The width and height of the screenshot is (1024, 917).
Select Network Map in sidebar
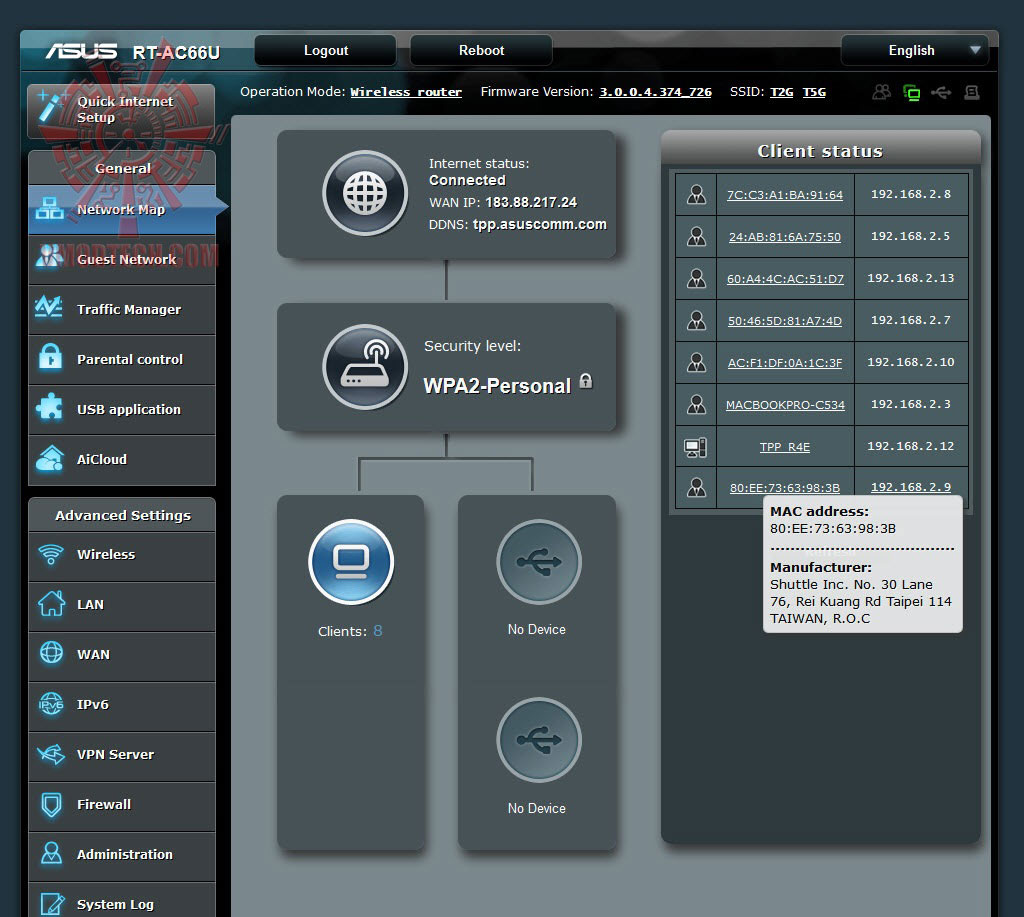coord(121,210)
